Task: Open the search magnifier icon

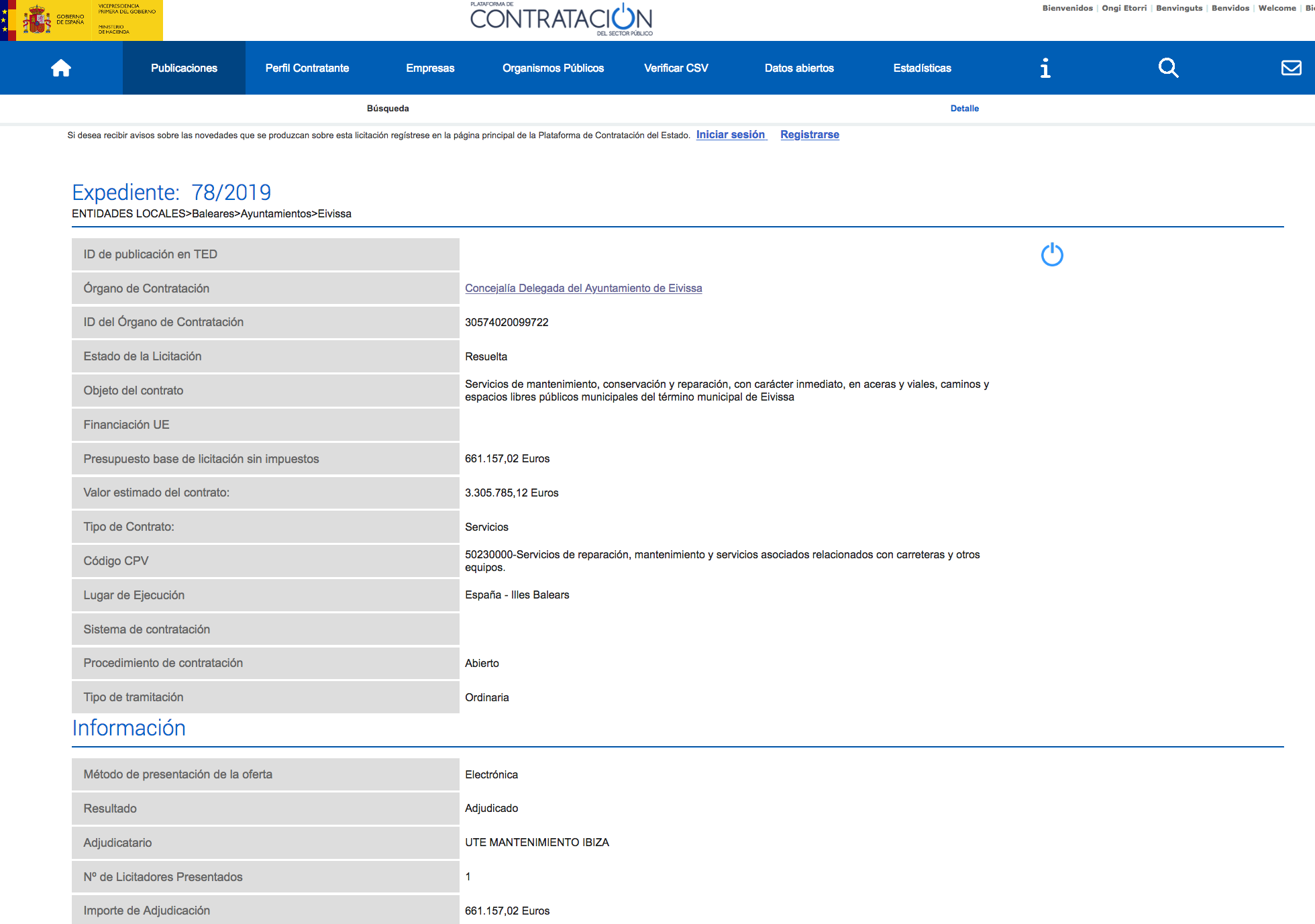Action: pyautogui.click(x=1168, y=68)
